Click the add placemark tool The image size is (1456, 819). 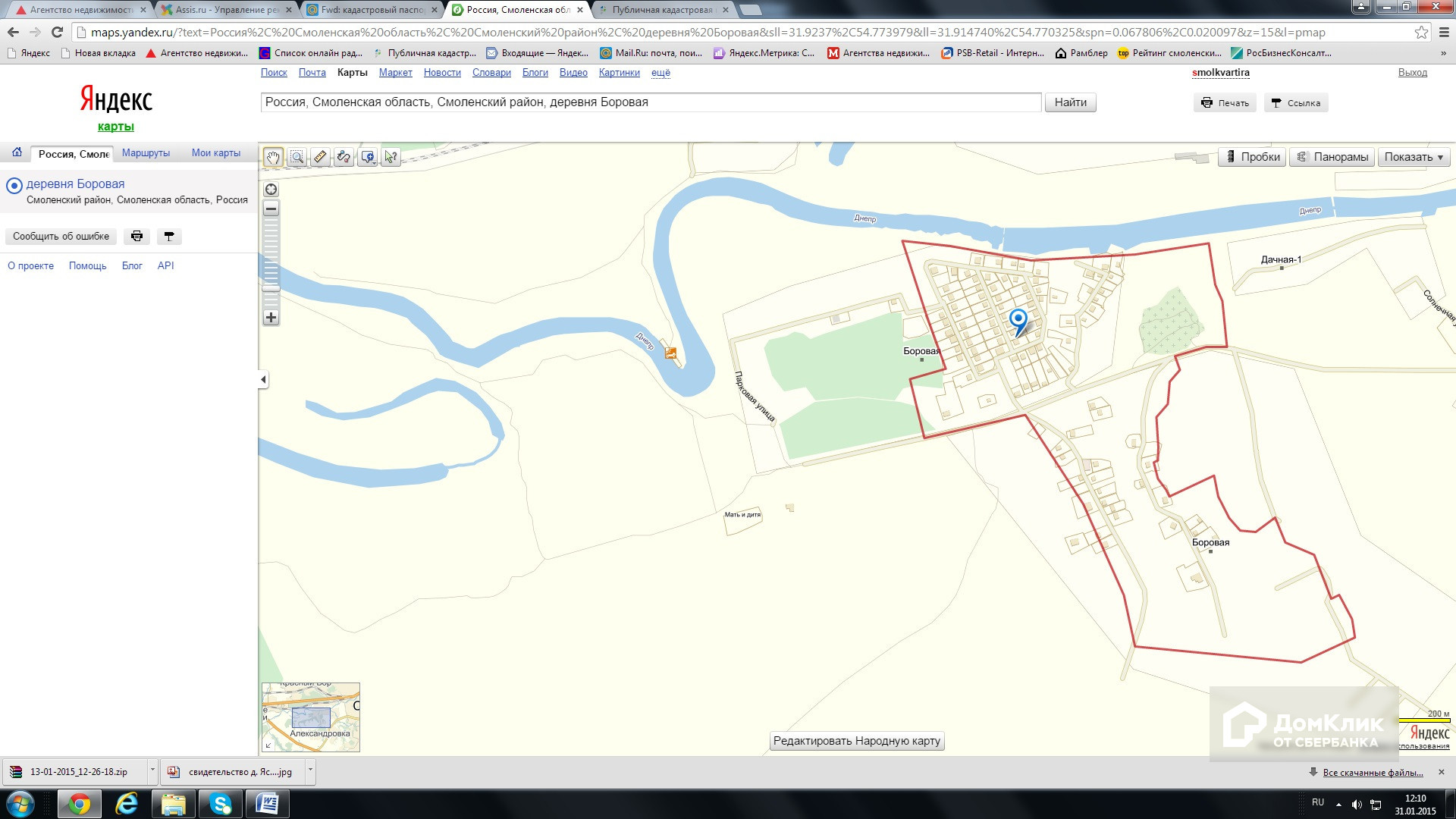pos(368,157)
